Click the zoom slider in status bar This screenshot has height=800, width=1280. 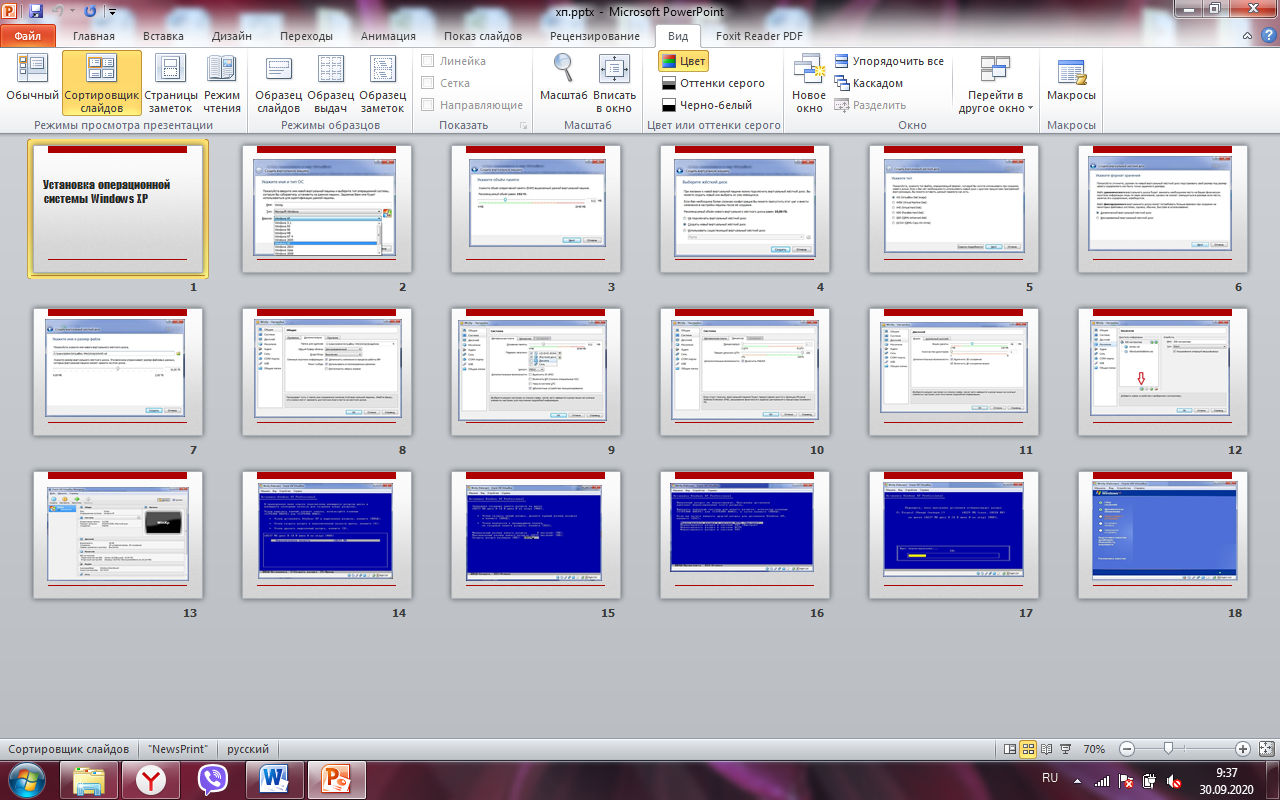[1167, 749]
